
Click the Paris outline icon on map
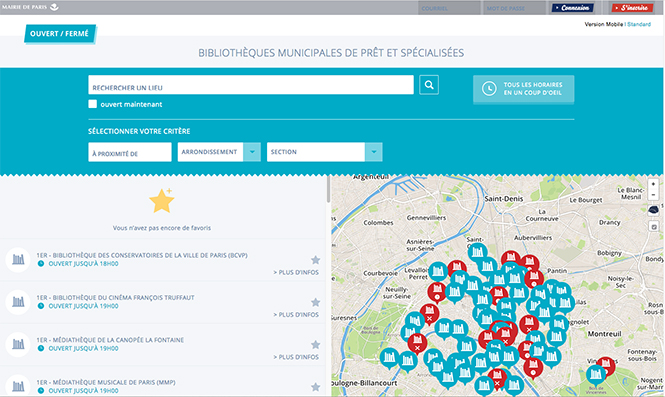[x=653, y=210]
